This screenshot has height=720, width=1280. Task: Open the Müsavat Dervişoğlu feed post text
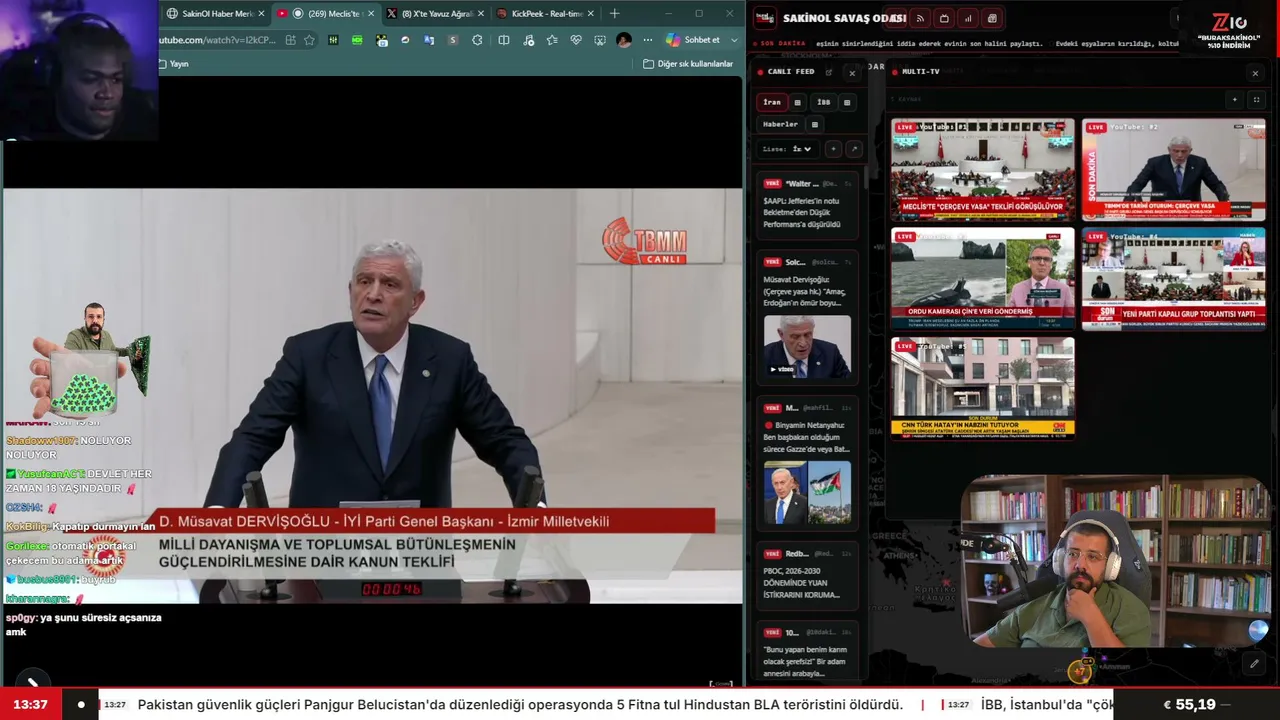click(x=803, y=291)
